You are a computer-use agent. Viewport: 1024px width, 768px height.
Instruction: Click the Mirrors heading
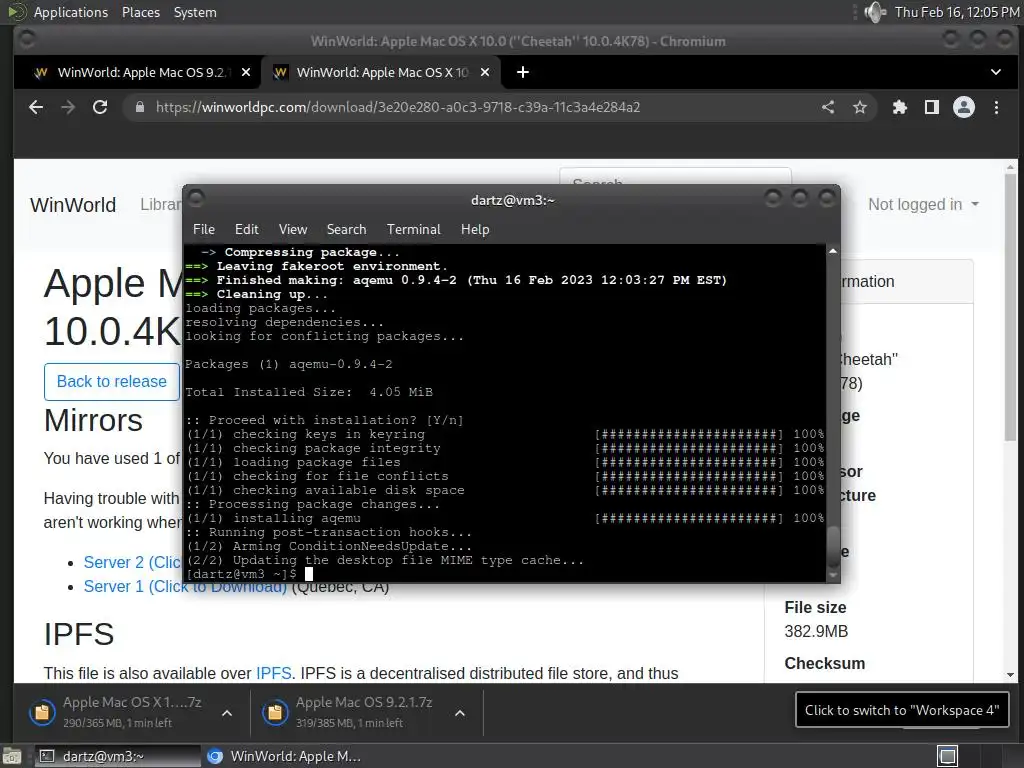[93, 420]
